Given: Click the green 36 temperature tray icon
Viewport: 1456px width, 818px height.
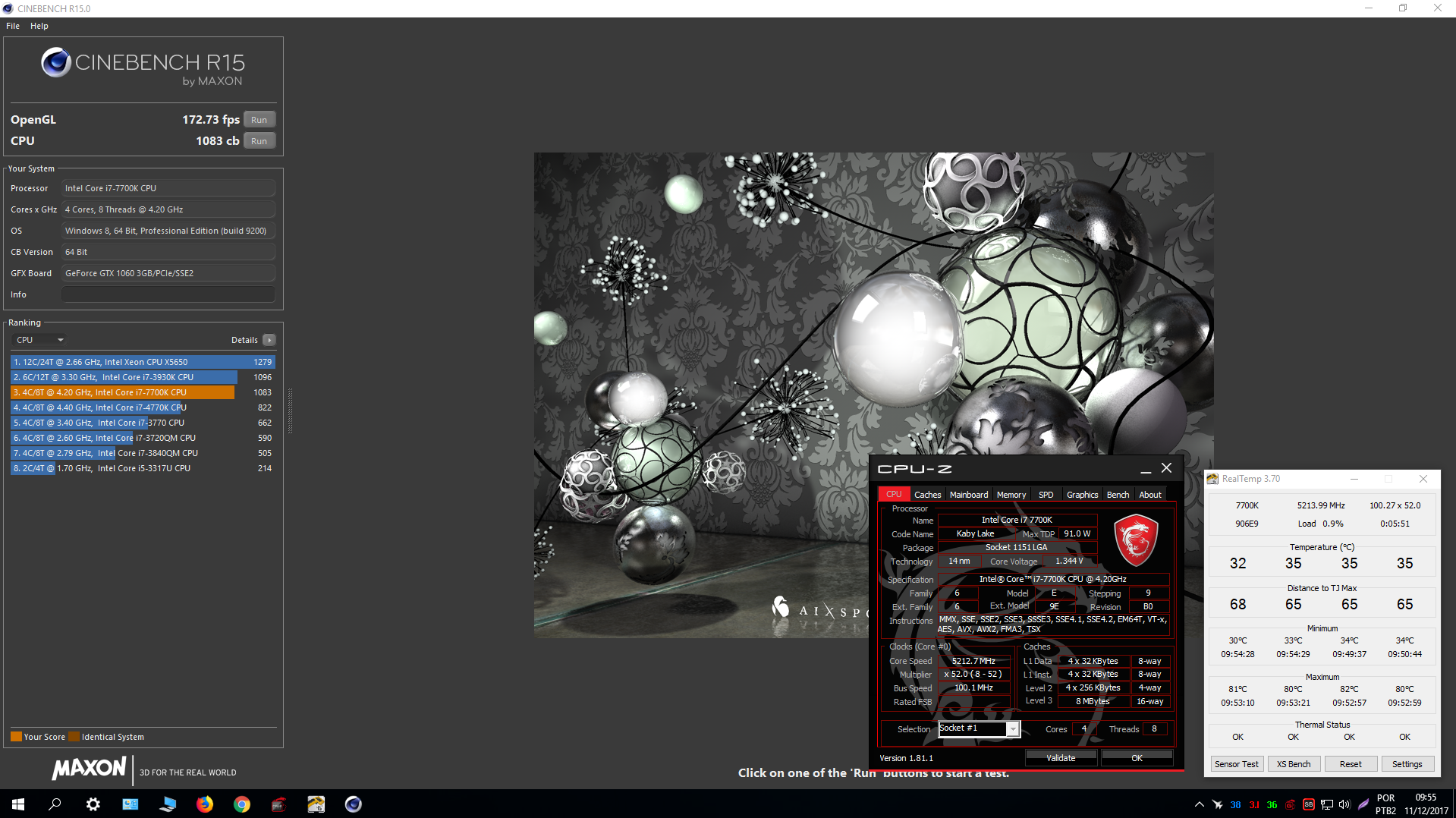Looking at the screenshot, I should point(1272,804).
